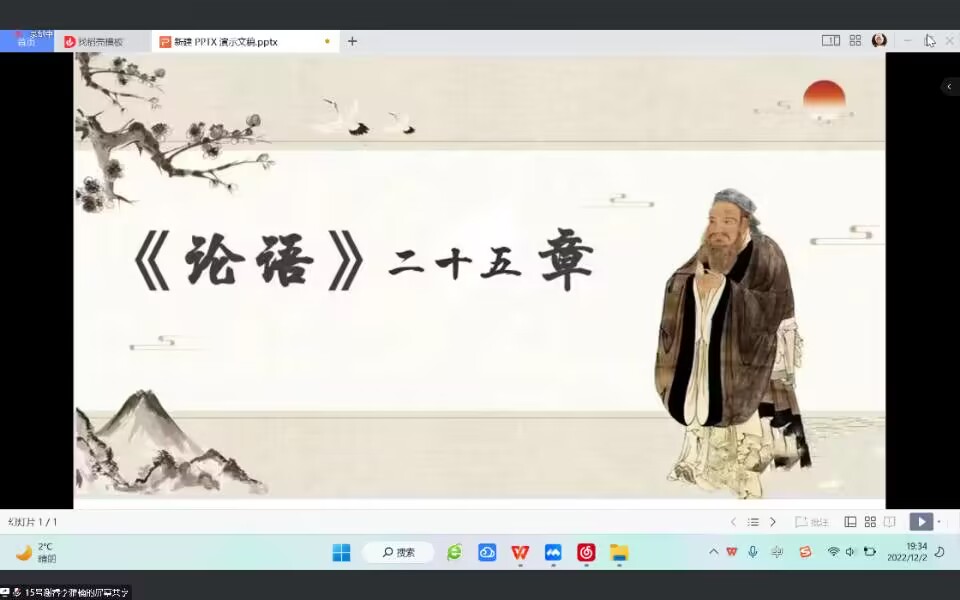This screenshot has height=600, width=960.
Task: Select the normal split view icon
Action: [851, 521]
